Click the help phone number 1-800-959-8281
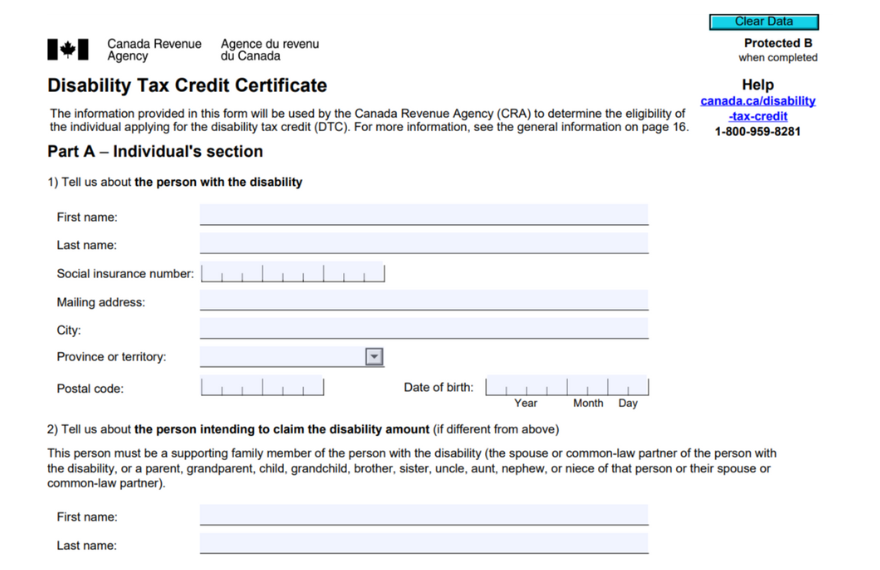The image size is (880, 570). tap(757, 131)
